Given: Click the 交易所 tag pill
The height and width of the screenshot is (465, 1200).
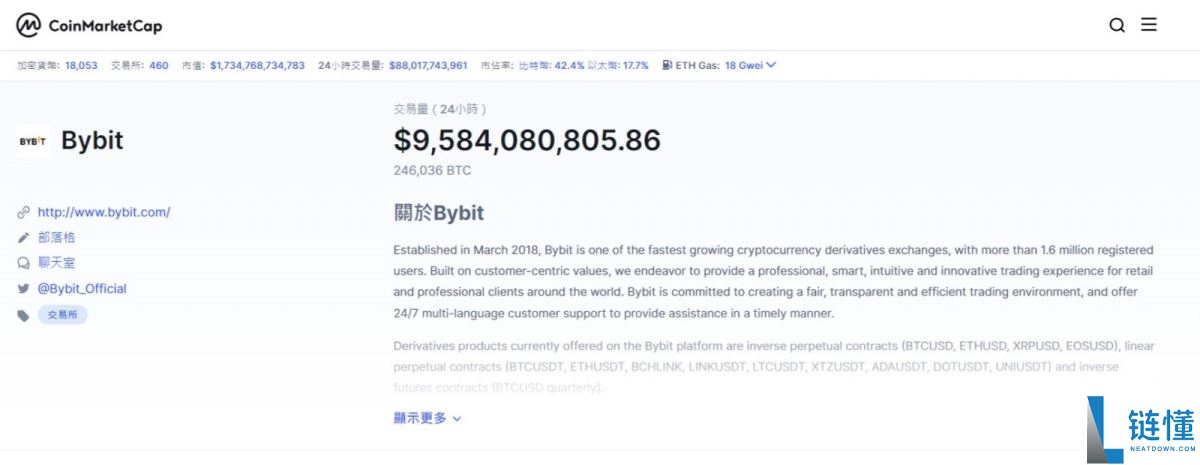Looking at the screenshot, I should coord(63,315).
